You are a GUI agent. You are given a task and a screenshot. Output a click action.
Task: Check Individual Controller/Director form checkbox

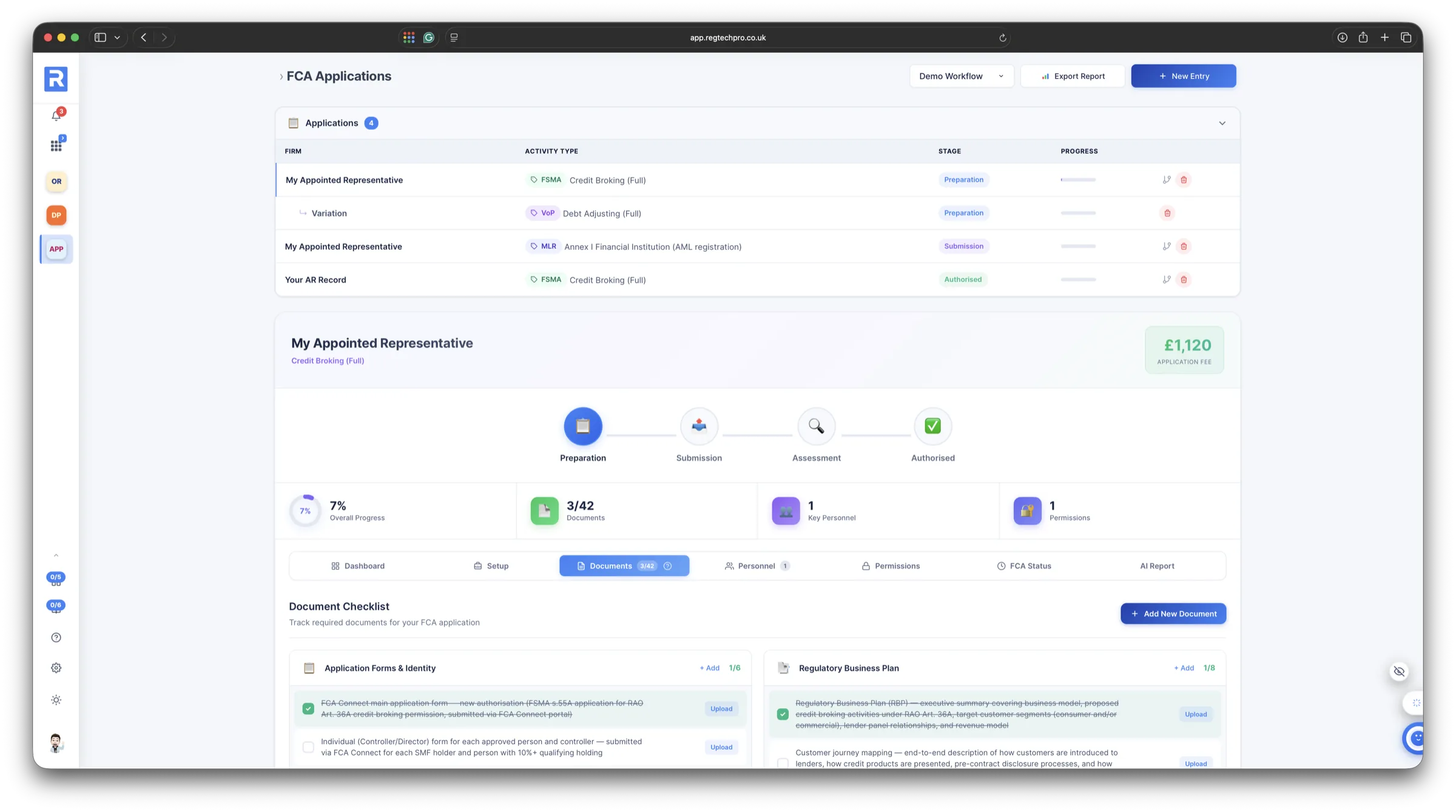pyautogui.click(x=308, y=747)
